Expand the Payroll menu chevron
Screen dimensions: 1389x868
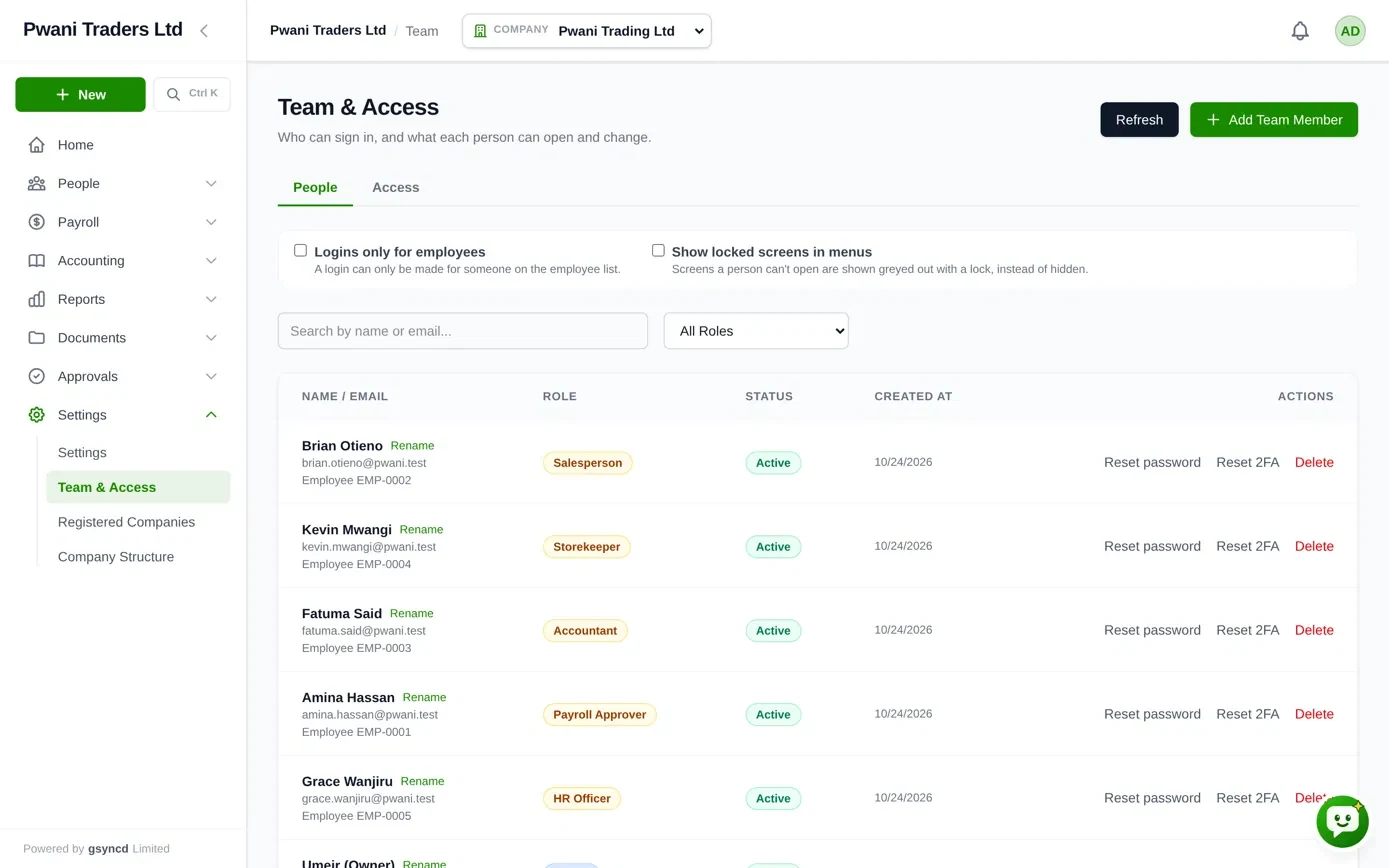(211, 222)
